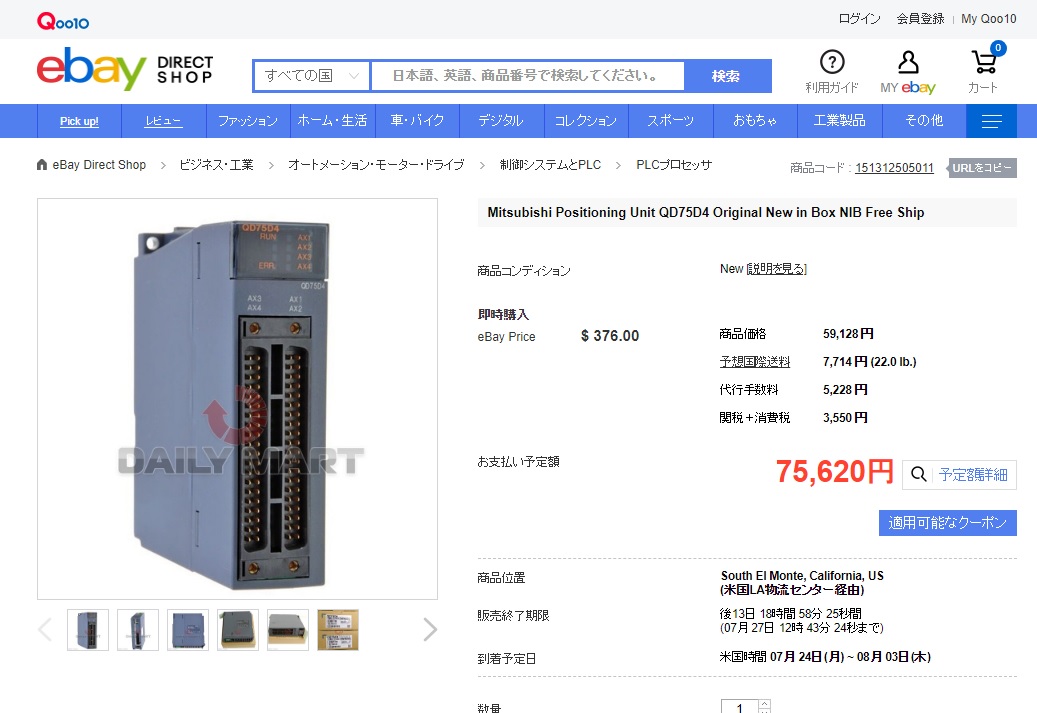Open the 車・バイク category
This screenshot has height=713, width=1037.
(417, 120)
